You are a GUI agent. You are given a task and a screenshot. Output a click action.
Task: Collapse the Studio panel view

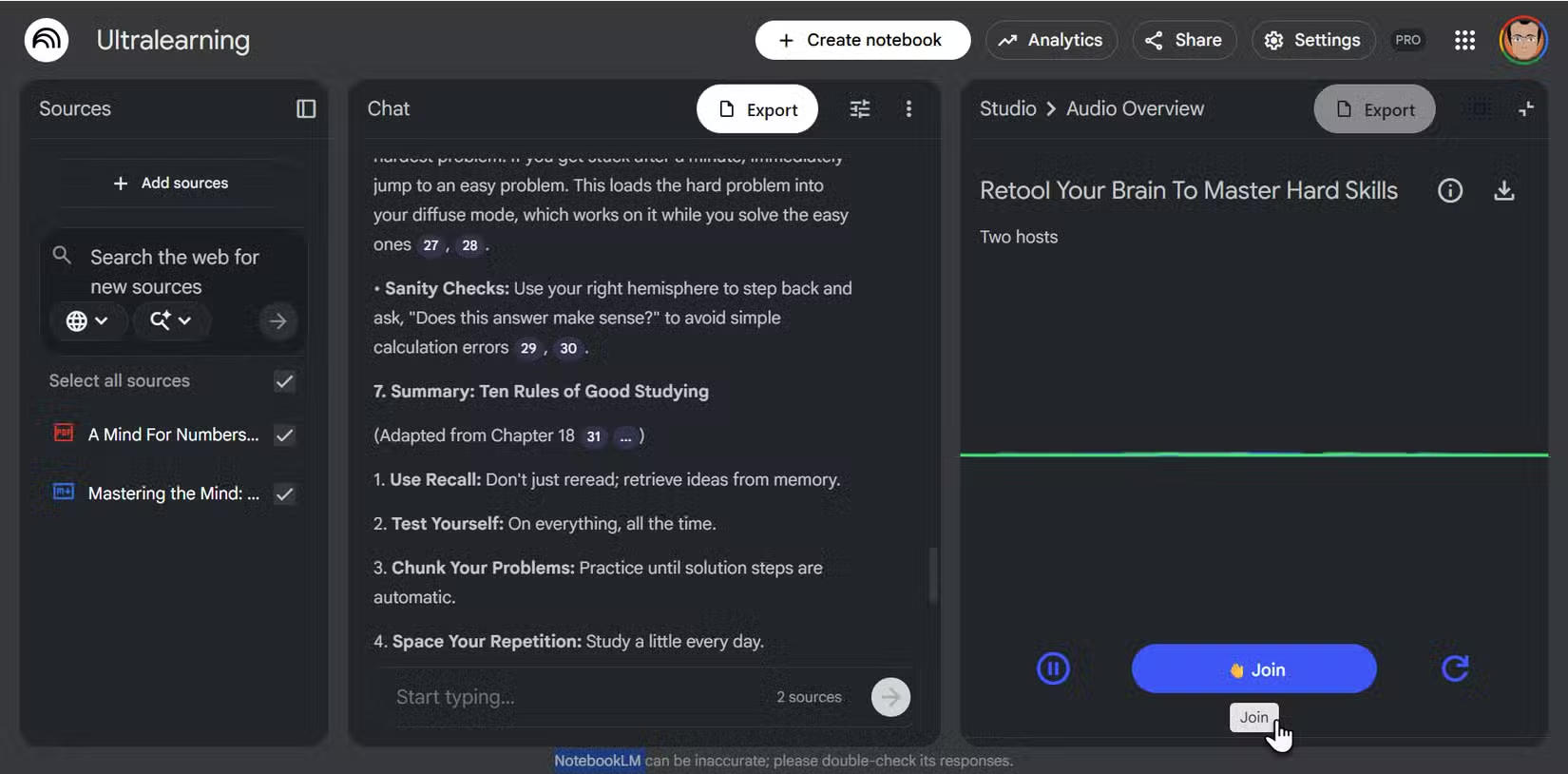[x=1526, y=109]
